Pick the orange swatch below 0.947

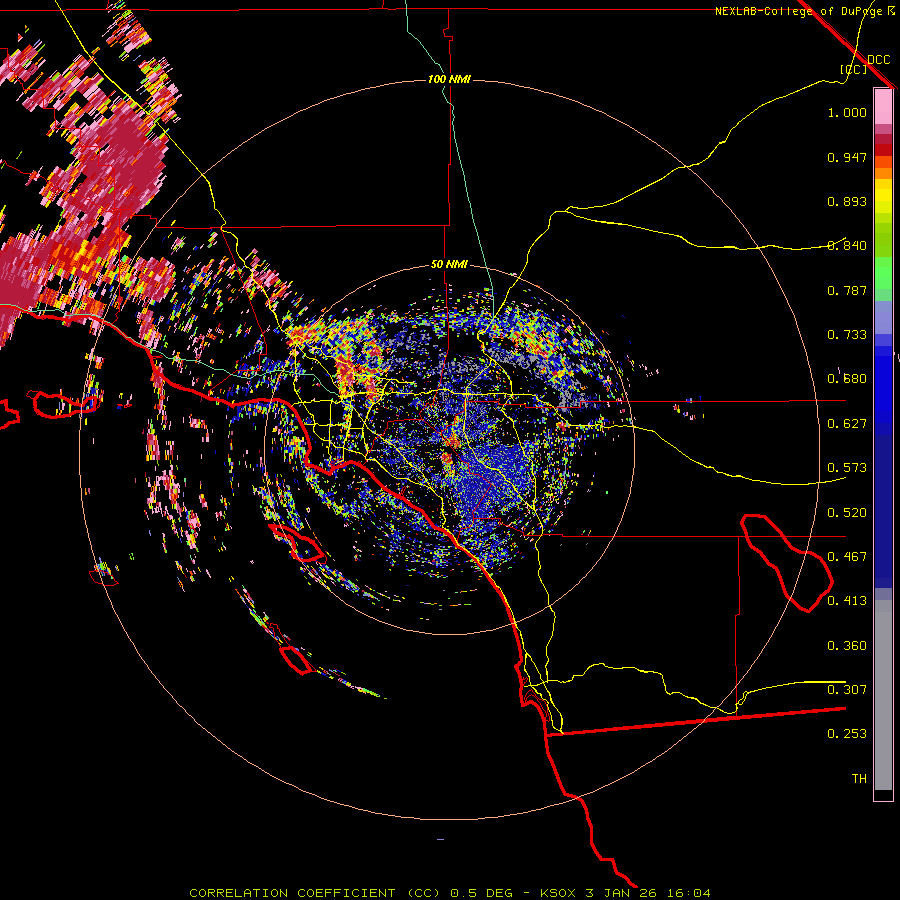(883, 173)
